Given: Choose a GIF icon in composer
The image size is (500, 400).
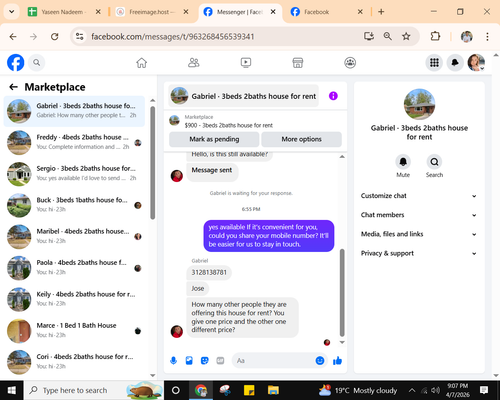Looking at the screenshot, I should click(x=220, y=360).
